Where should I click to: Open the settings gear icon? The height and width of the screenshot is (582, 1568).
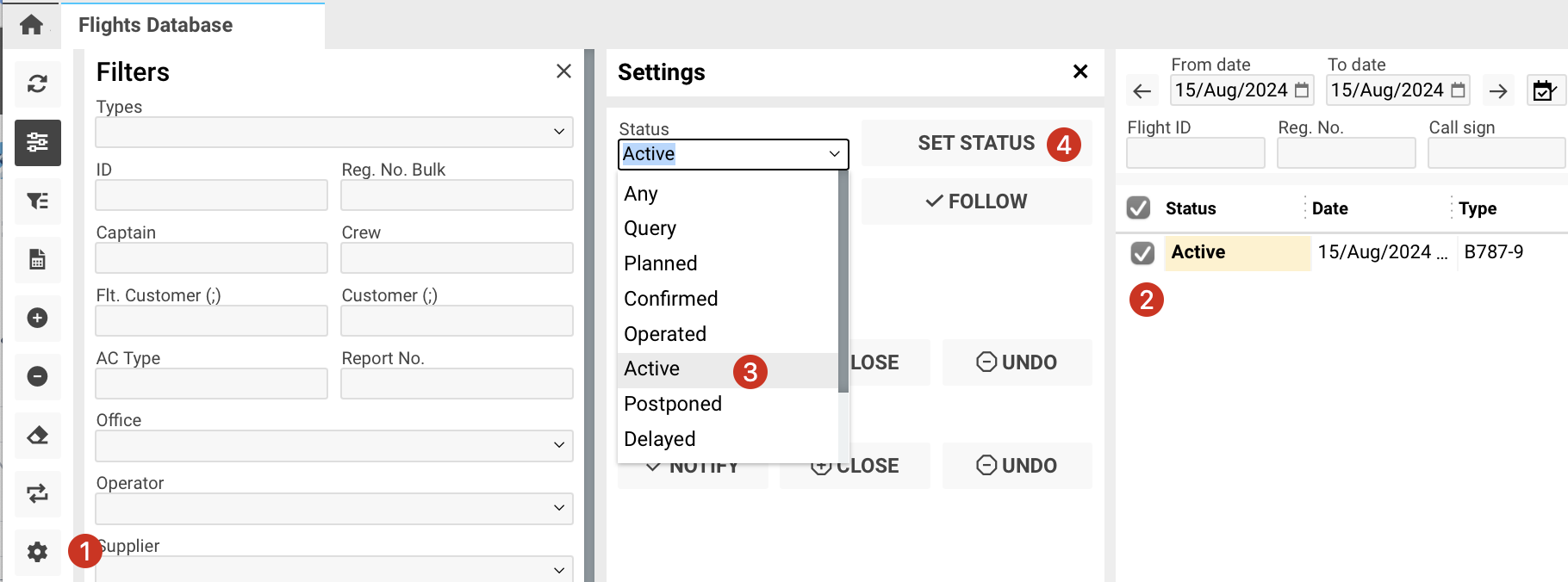[x=37, y=552]
